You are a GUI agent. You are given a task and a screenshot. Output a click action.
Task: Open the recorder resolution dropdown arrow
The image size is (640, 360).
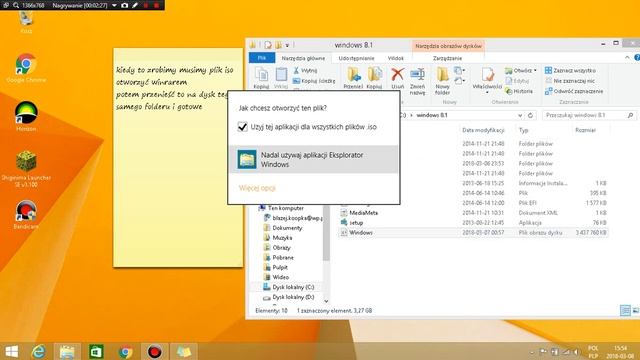pos(114,5)
